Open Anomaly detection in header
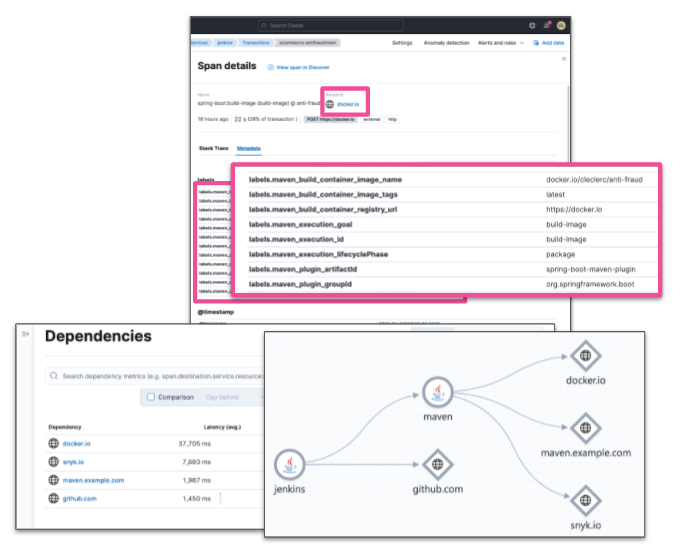 pyautogui.click(x=446, y=43)
